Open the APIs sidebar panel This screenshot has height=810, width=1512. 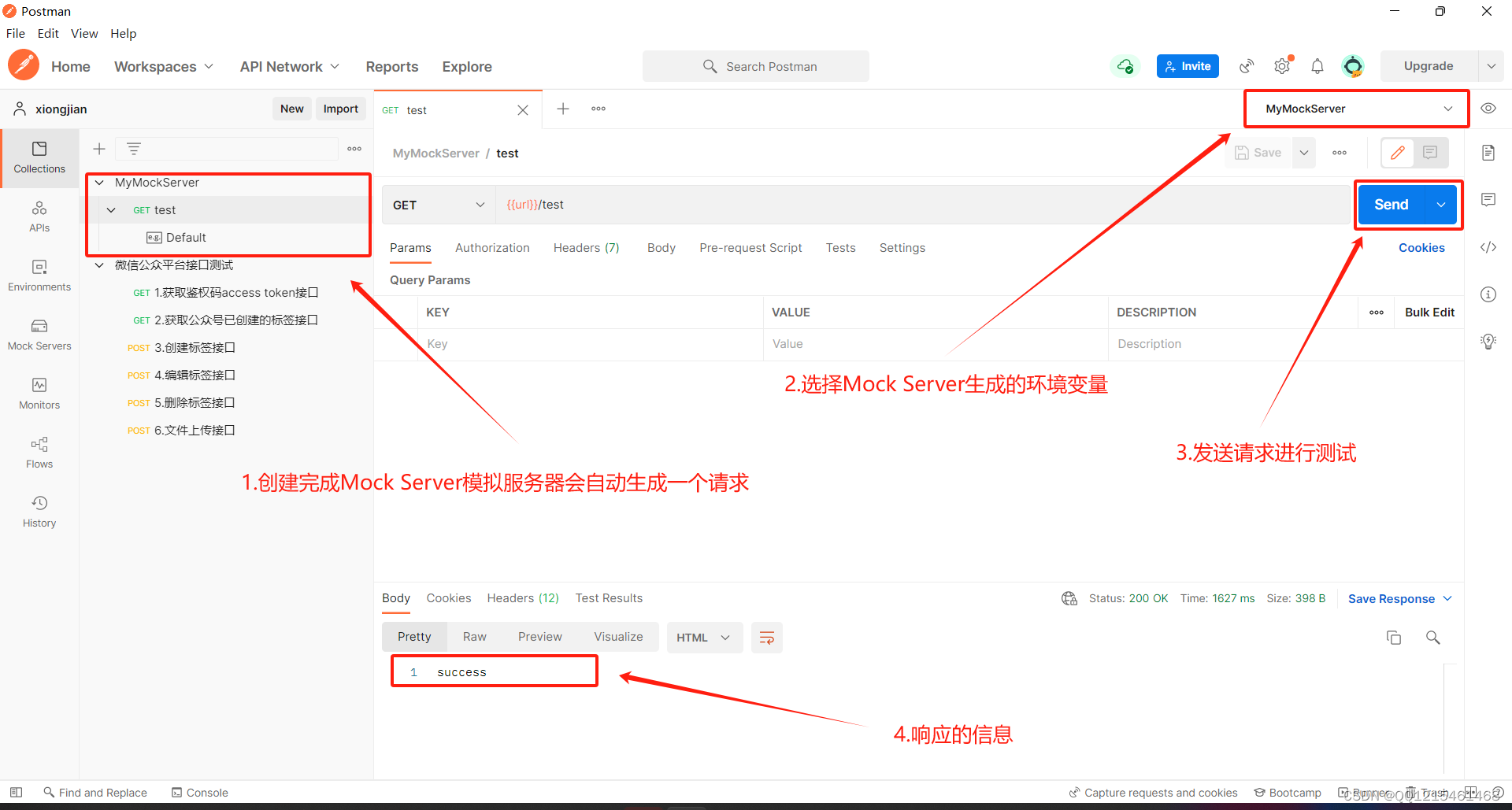click(39, 216)
